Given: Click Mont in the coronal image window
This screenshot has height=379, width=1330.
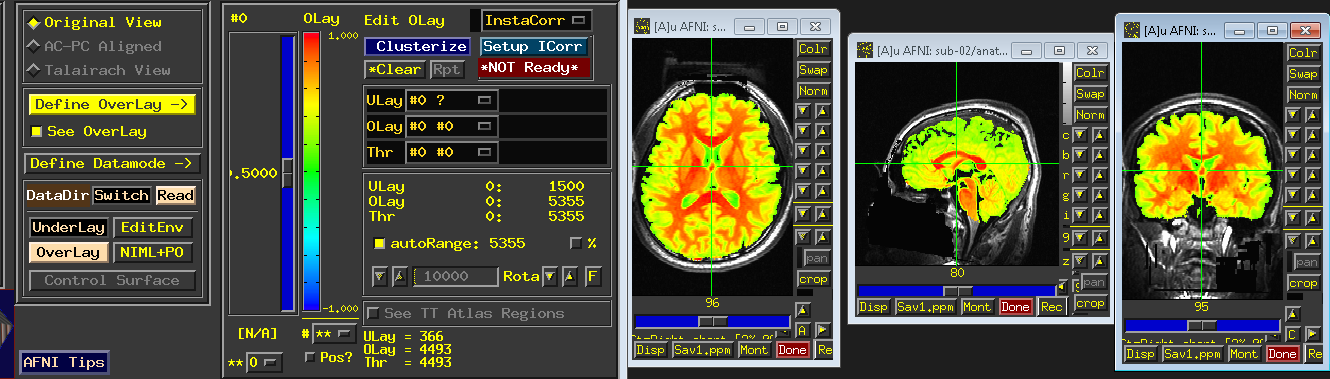Looking at the screenshot, I should [x=1244, y=354].
